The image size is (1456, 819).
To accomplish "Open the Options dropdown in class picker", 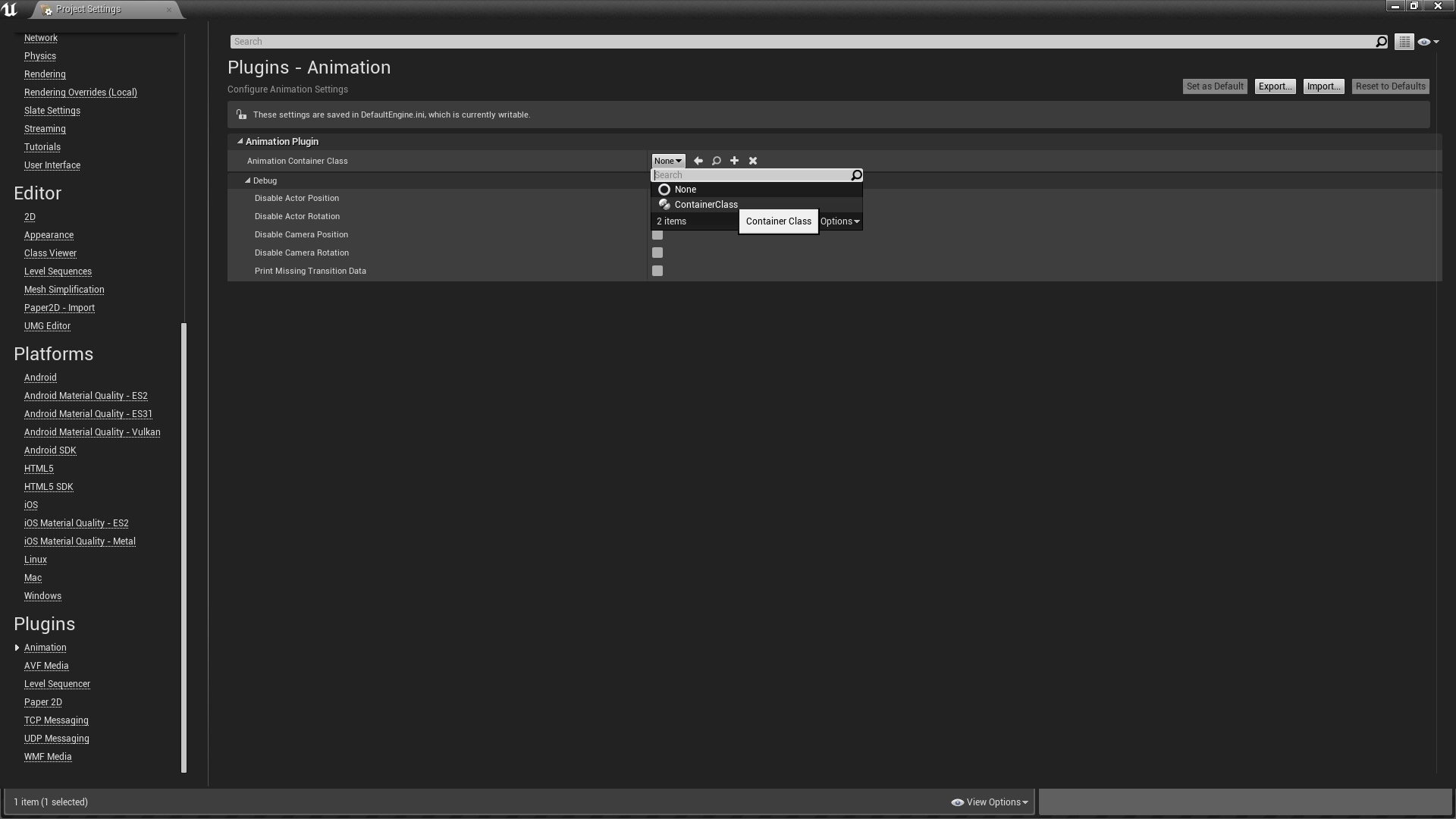I will (839, 221).
